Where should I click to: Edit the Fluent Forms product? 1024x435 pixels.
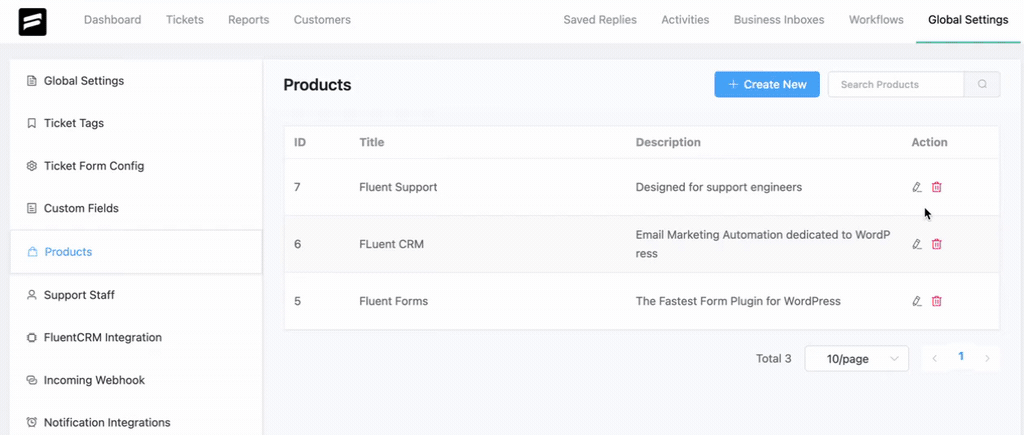[x=917, y=302]
